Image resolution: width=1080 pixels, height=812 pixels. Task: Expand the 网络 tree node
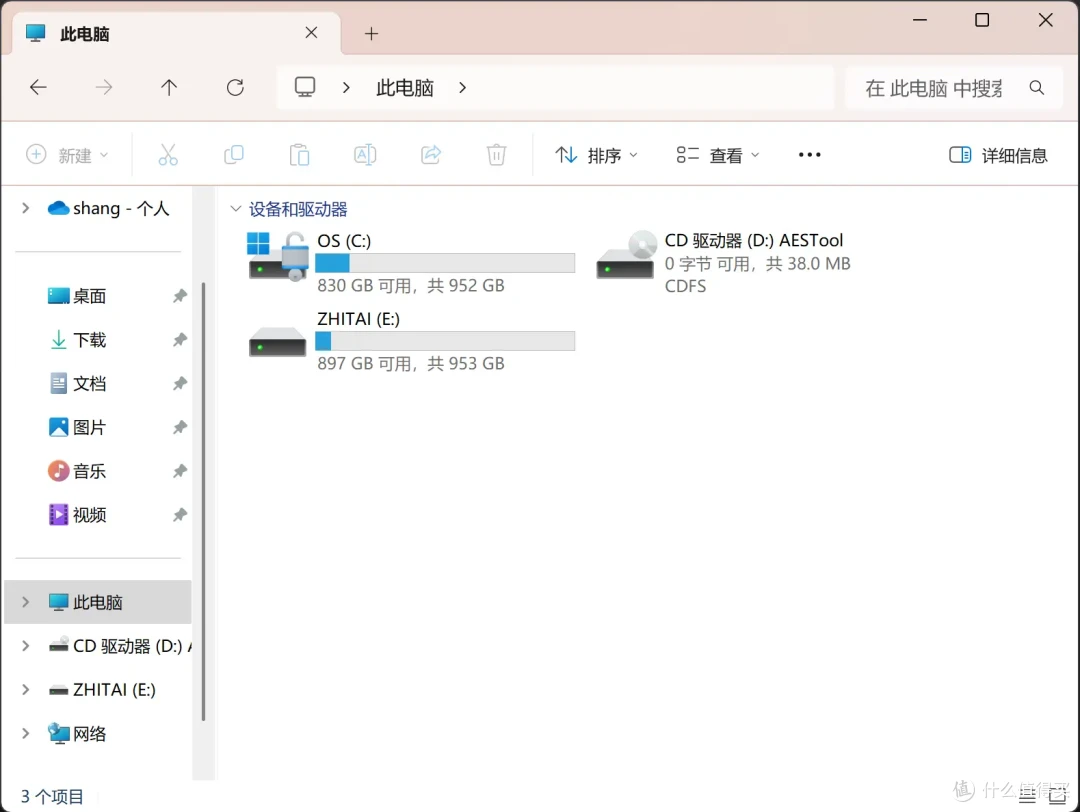(x=26, y=734)
